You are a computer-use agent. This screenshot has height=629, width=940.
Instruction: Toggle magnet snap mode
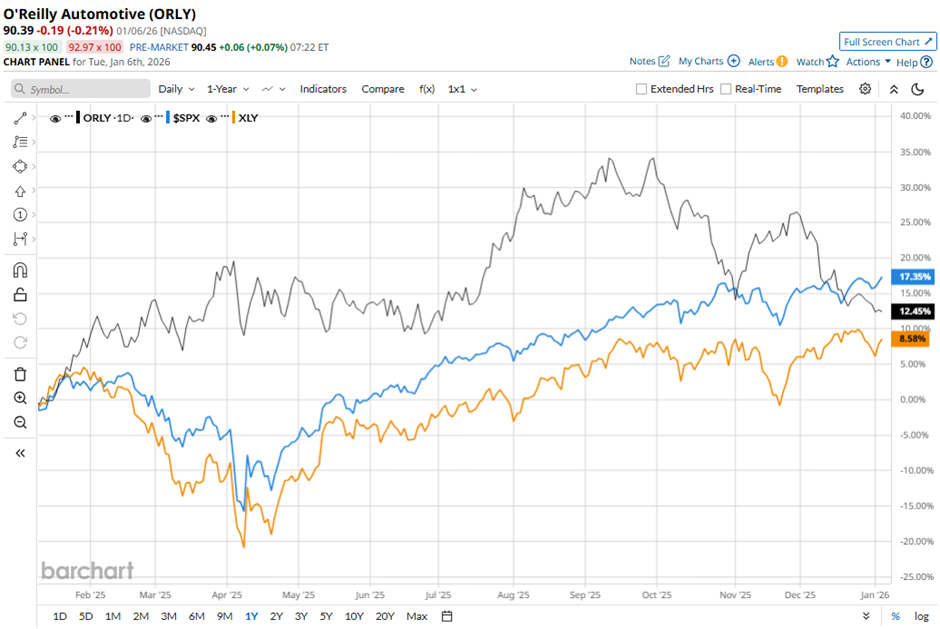[x=20, y=270]
